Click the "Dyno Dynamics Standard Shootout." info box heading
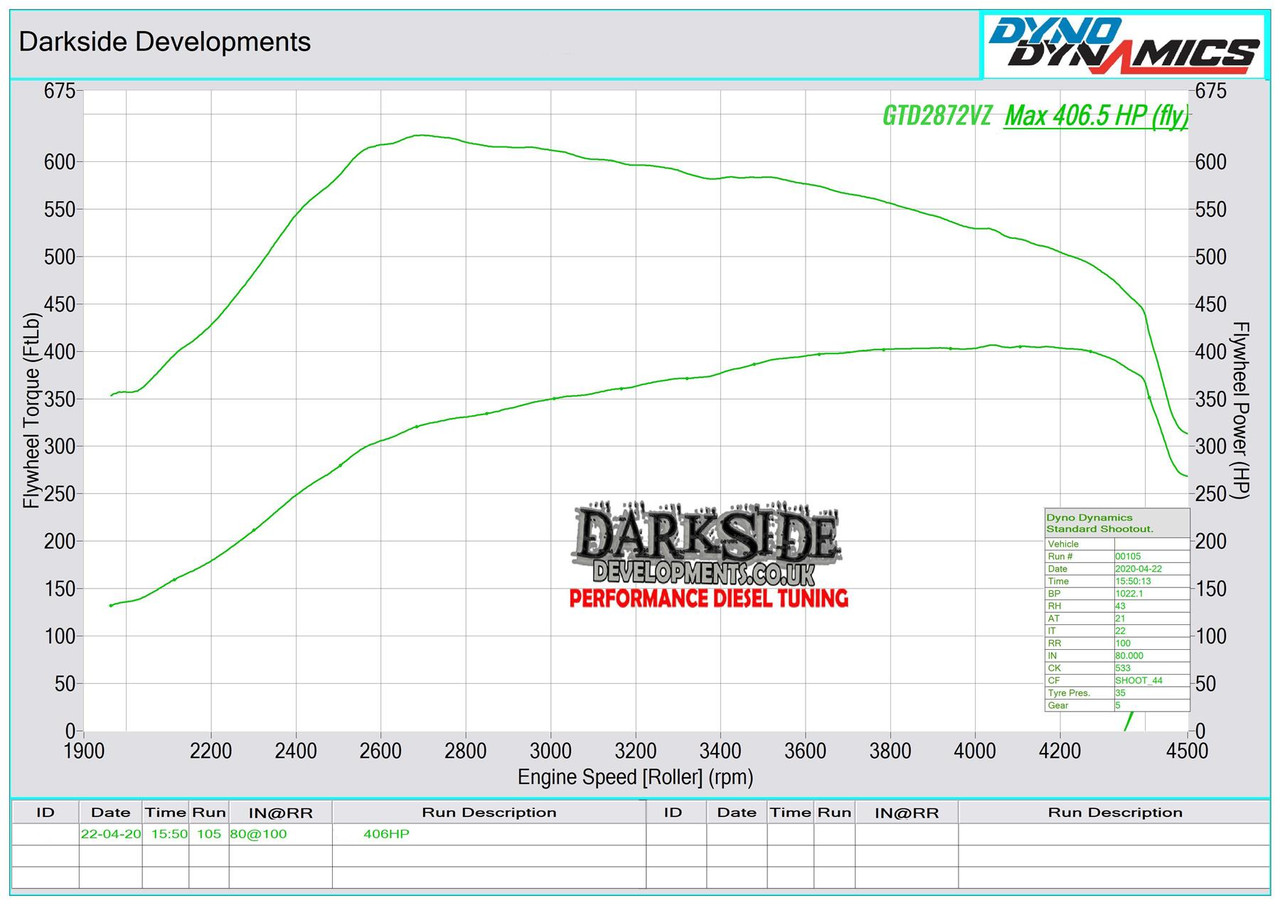Image resolution: width=1280 pixels, height=905 pixels. [x=1100, y=523]
